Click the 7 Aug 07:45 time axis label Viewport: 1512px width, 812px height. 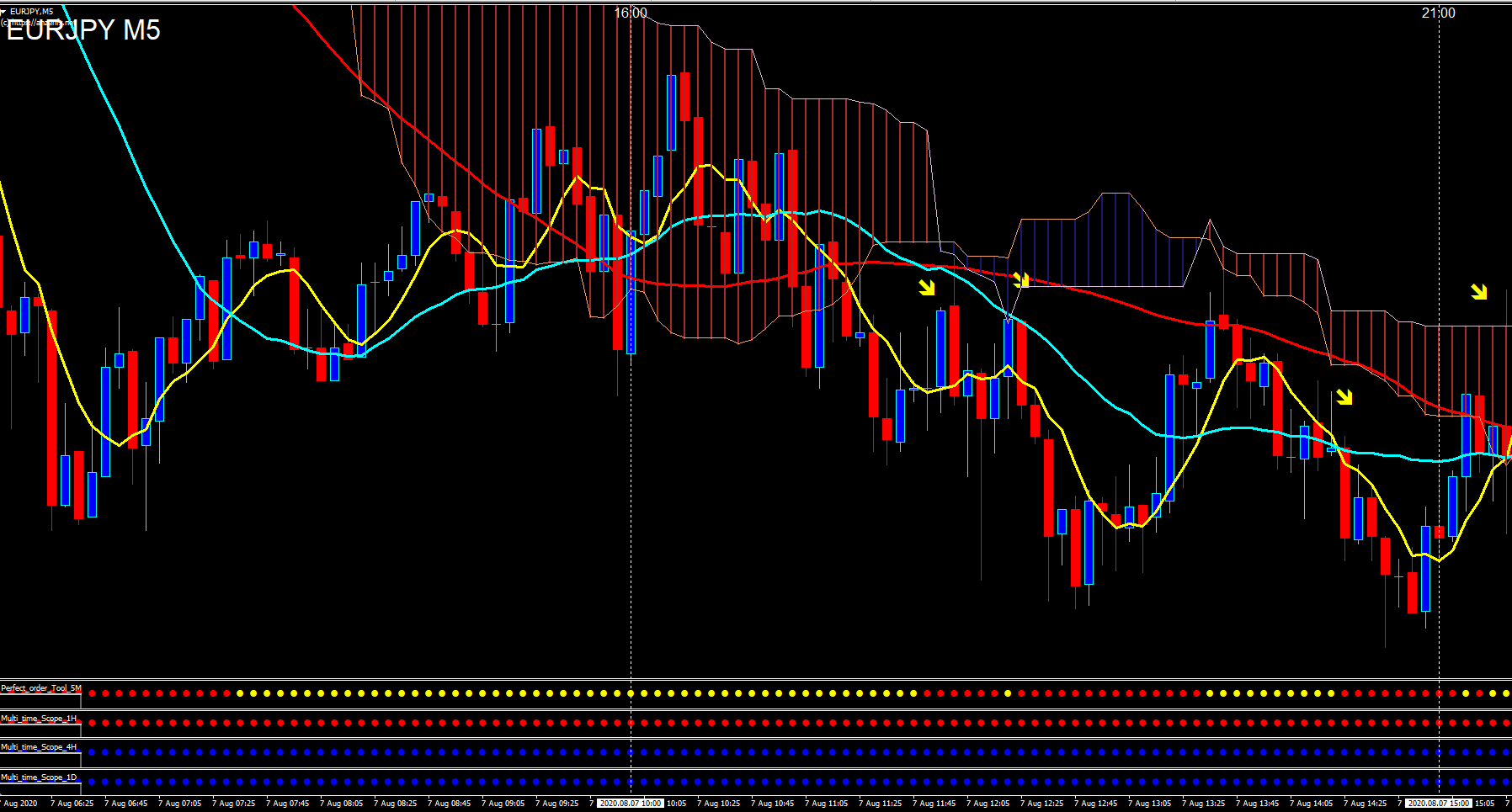pos(288,804)
